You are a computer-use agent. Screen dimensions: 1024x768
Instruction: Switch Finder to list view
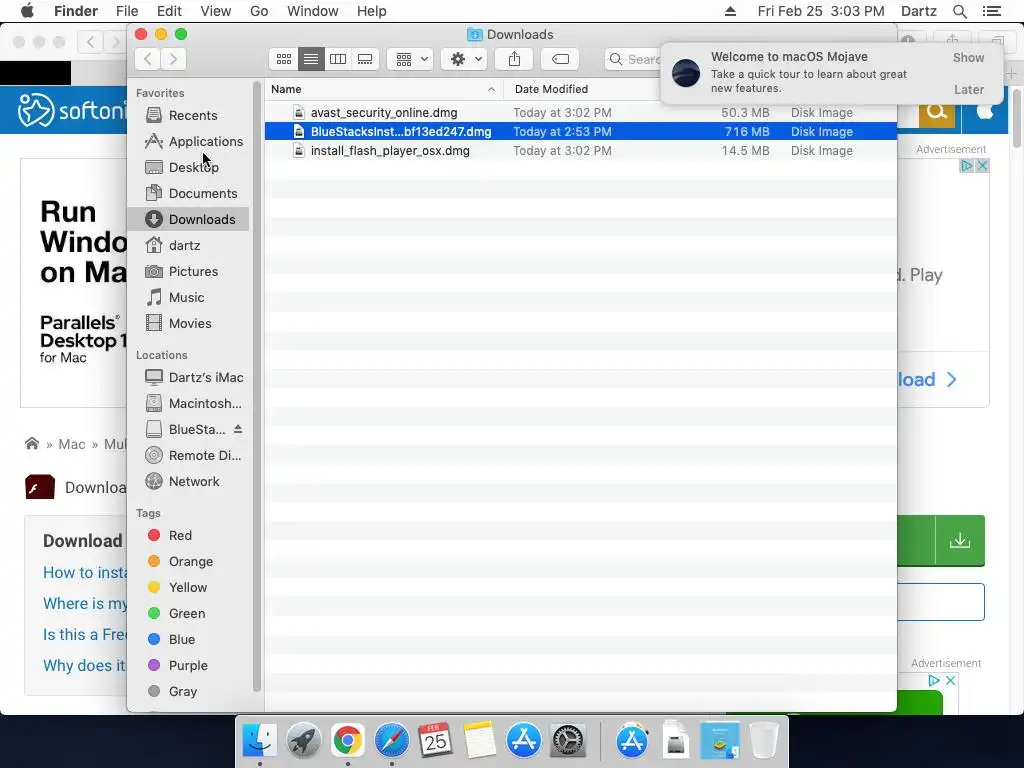pyautogui.click(x=311, y=59)
